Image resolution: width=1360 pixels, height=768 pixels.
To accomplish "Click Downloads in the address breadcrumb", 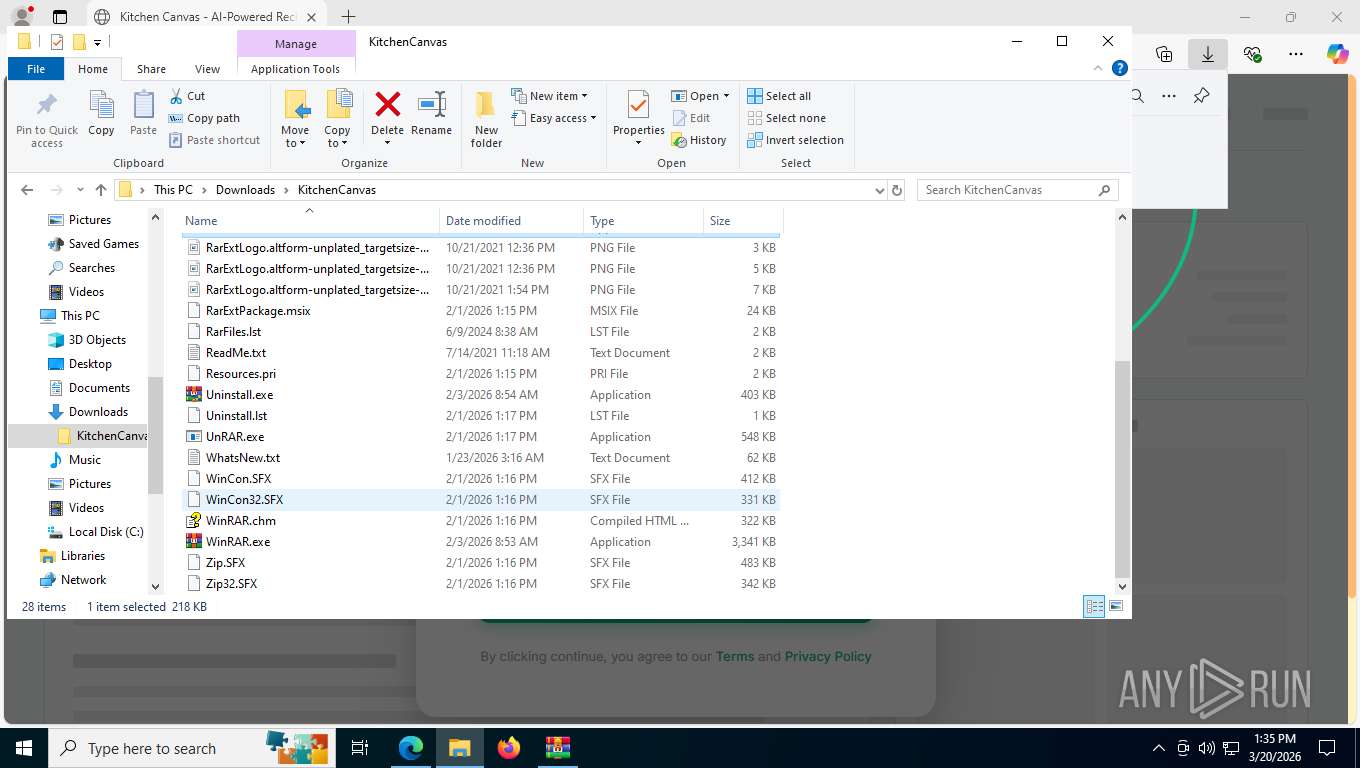I will click(x=245, y=190).
